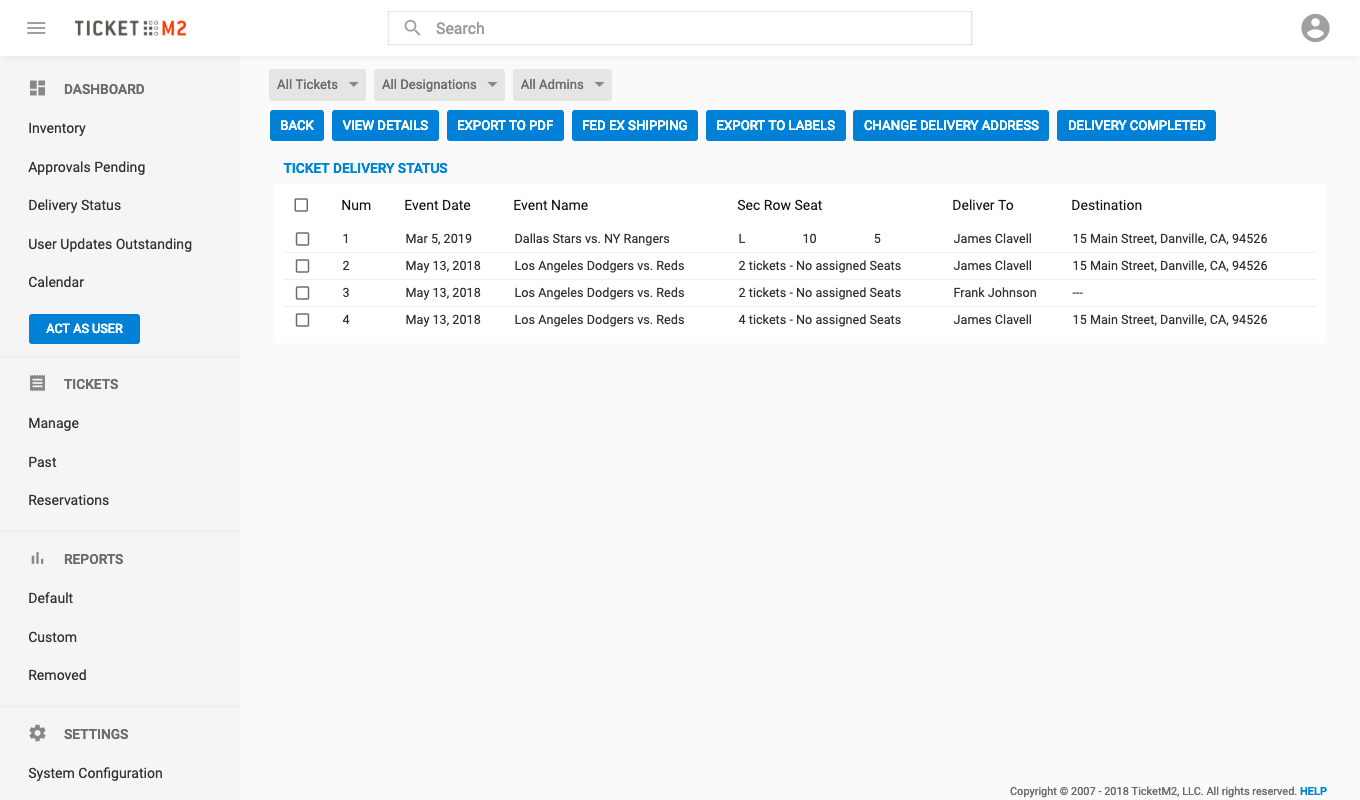Check the Dallas Stars vs. NY Rangers row
The height and width of the screenshot is (800, 1360).
click(302, 239)
